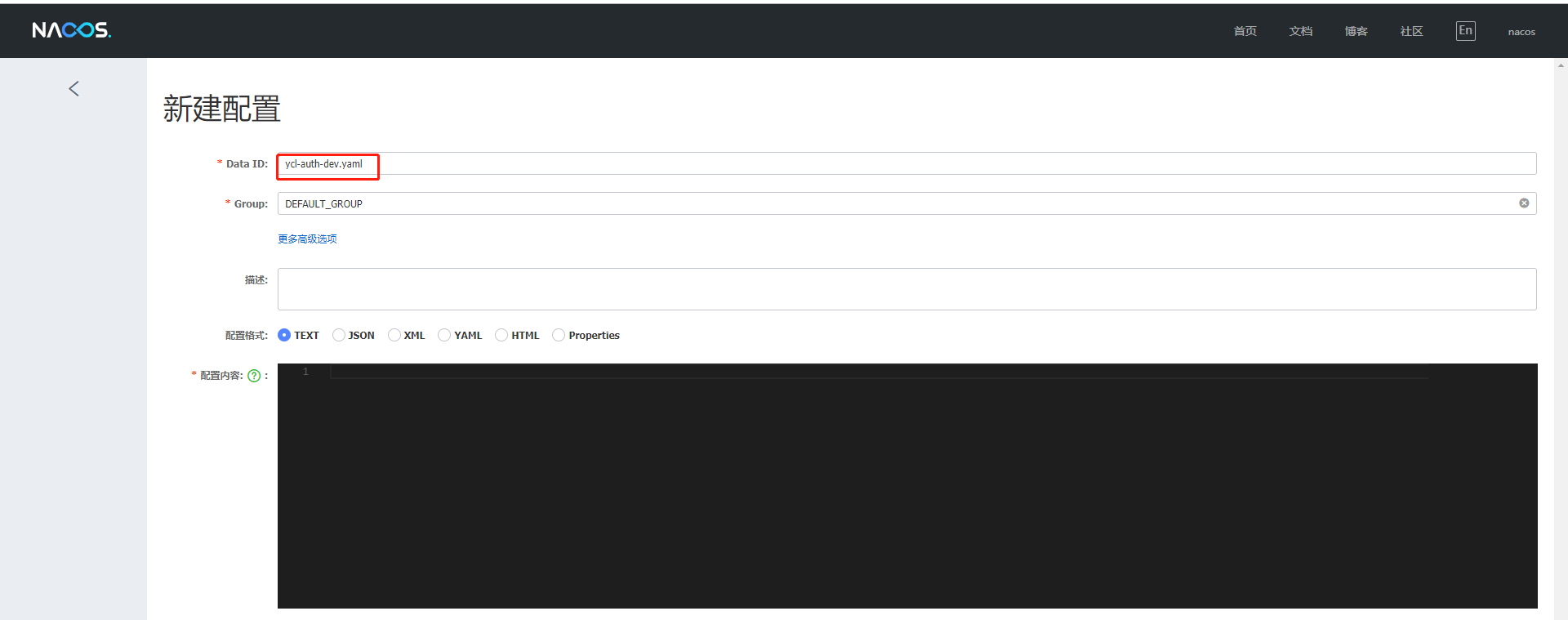Open 社区 in the top navigation
Viewport: 1568px width, 620px height.
[x=1412, y=31]
